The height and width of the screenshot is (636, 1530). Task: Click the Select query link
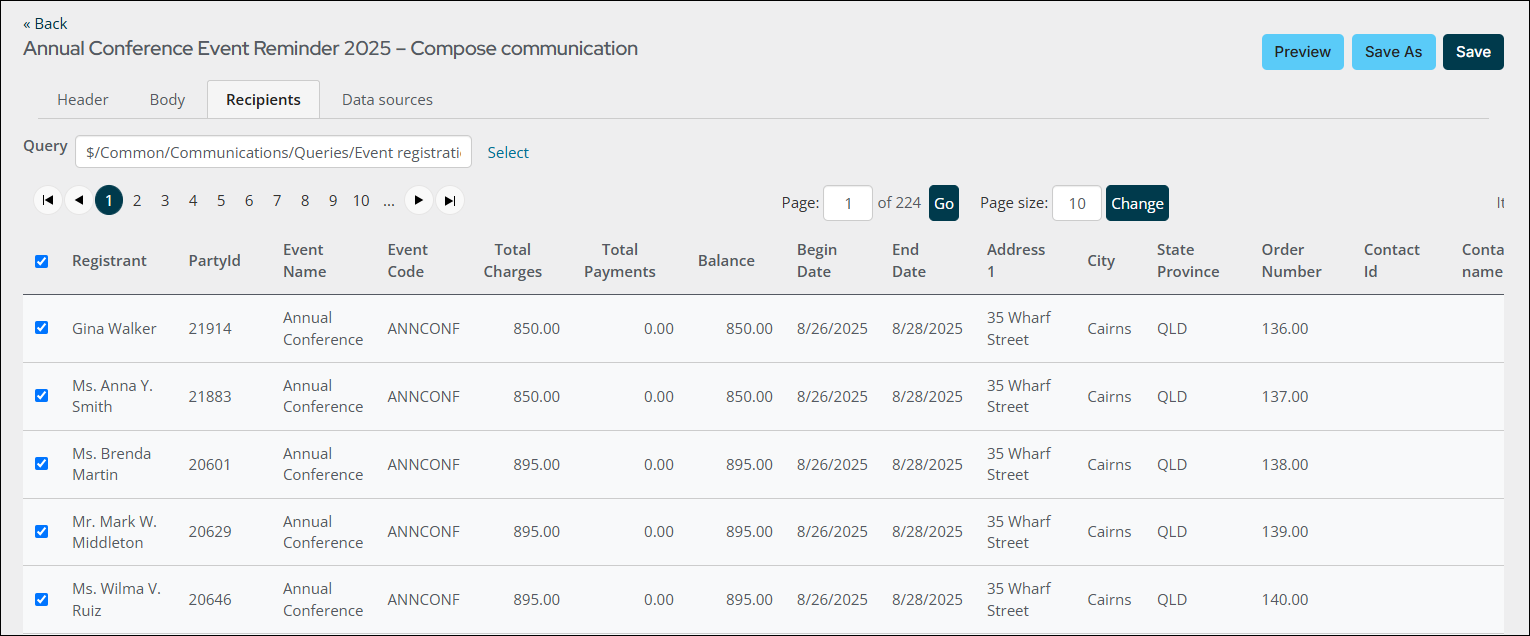(508, 153)
